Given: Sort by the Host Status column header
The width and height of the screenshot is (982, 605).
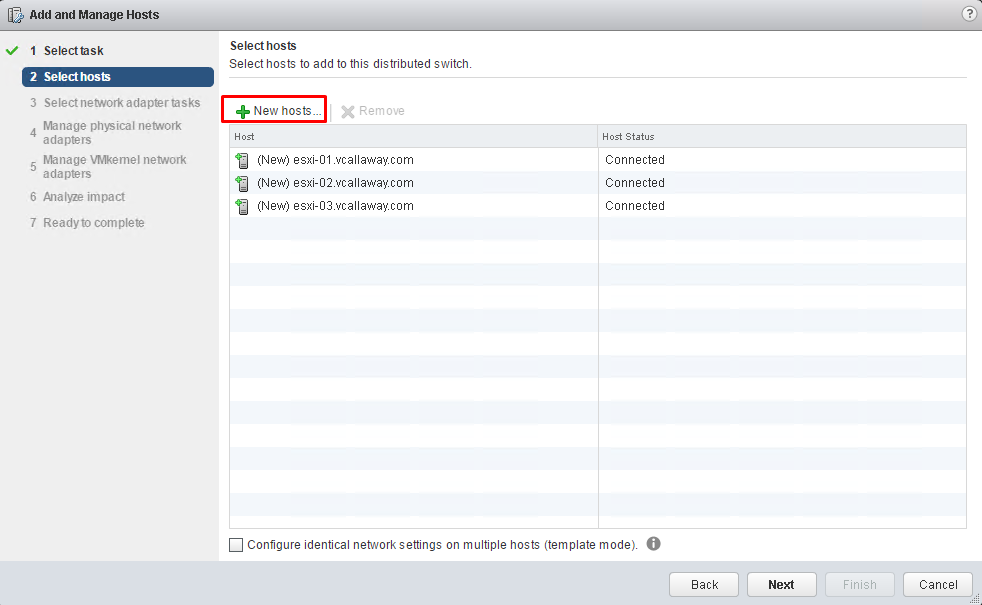Looking at the screenshot, I should pyautogui.click(x=782, y=137).
